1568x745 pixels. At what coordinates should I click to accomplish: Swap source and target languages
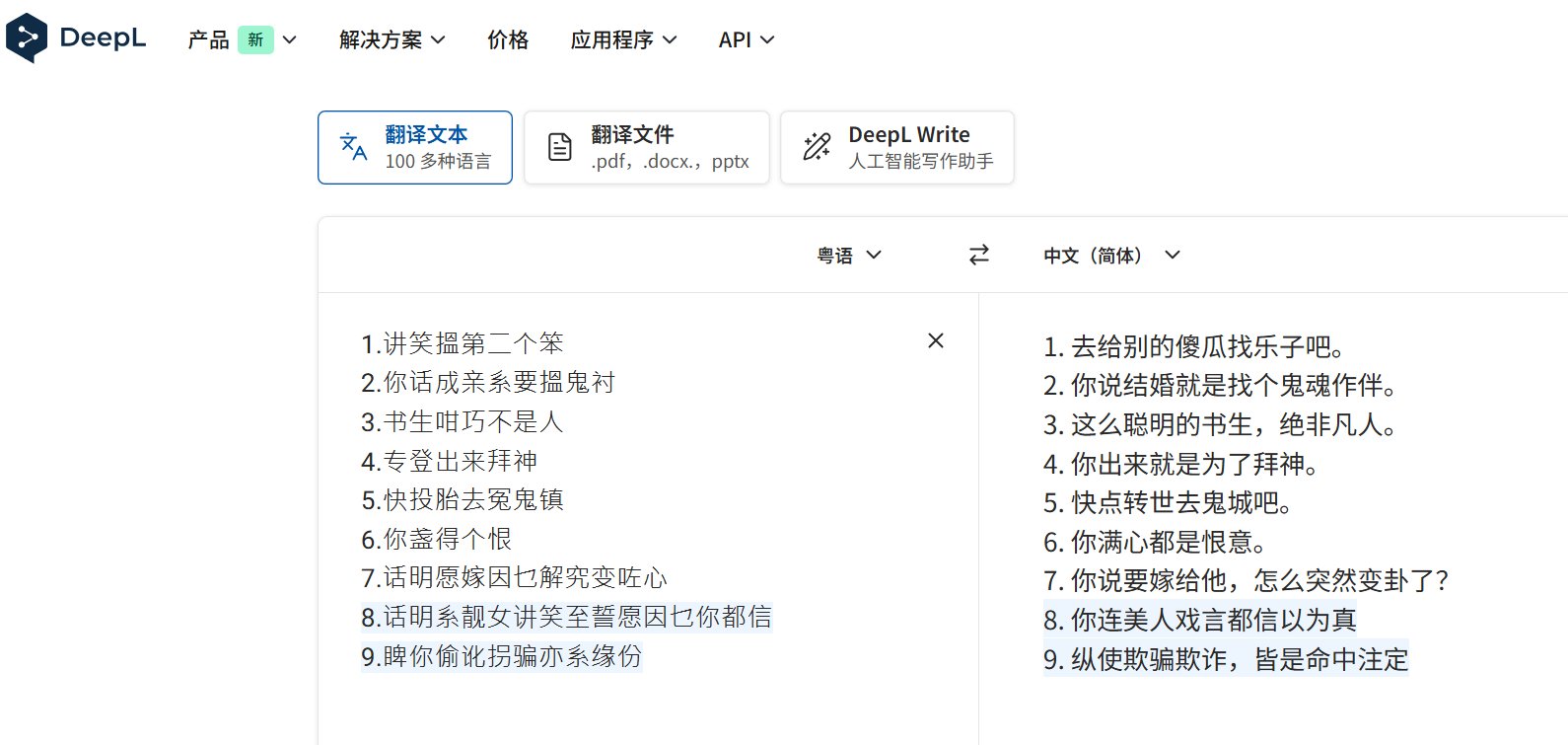(x=978, y=255)
